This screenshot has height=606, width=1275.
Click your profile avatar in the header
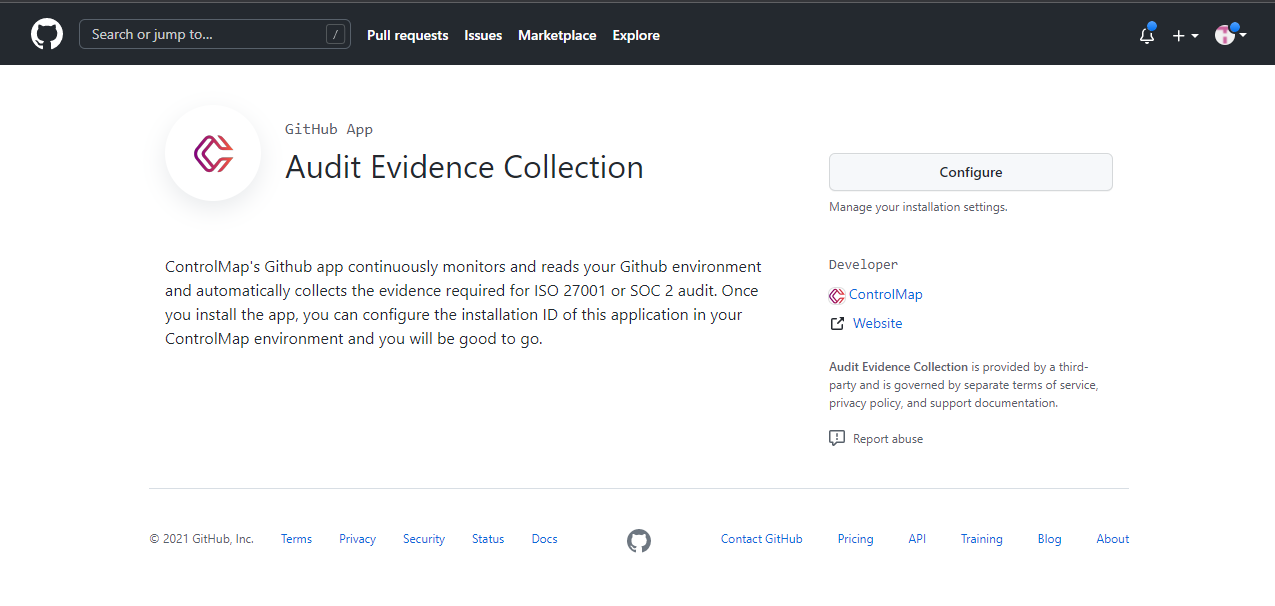tap(1224, 35)
